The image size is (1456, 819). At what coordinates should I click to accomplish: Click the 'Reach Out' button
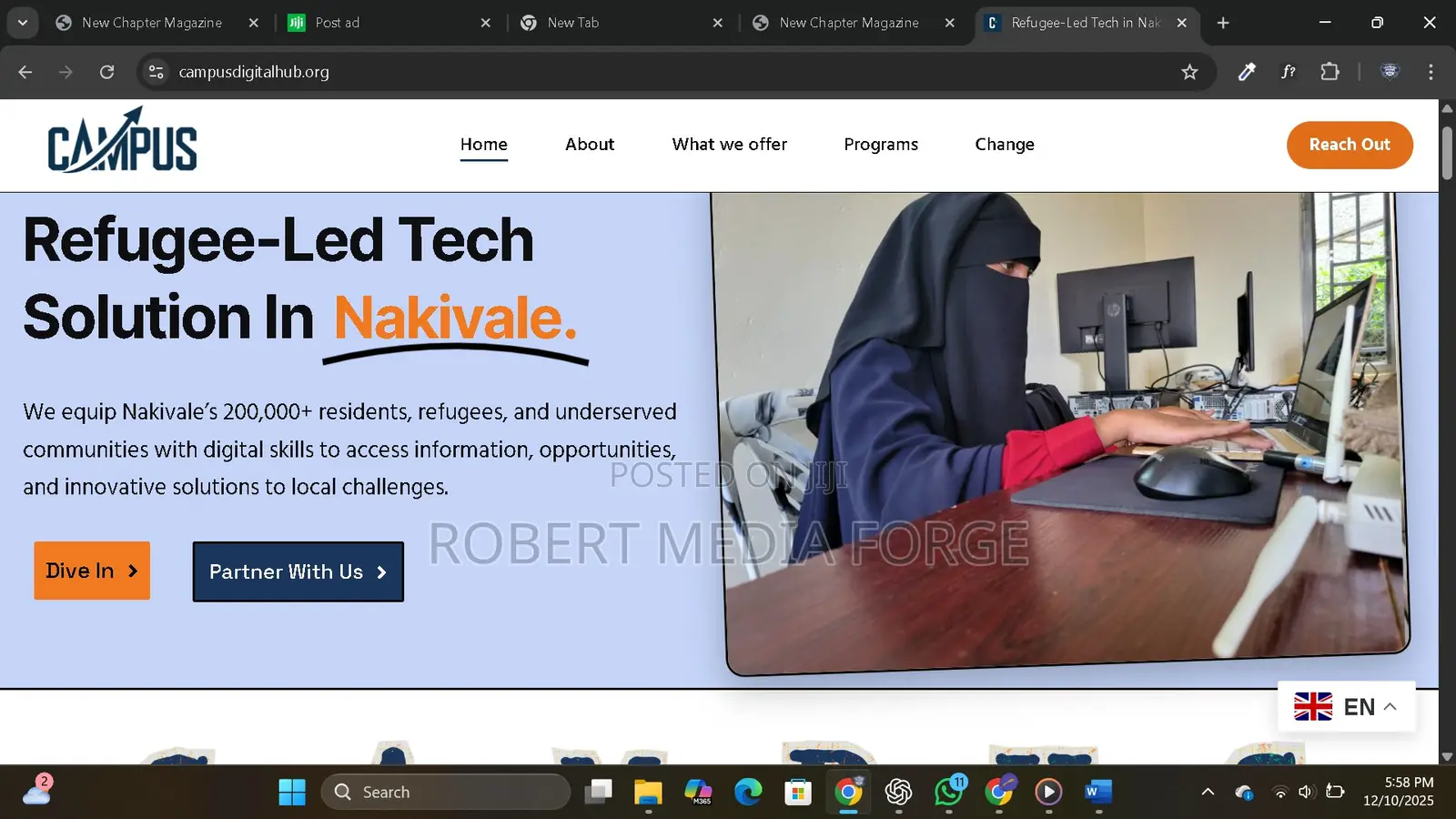click(1350, 145)
